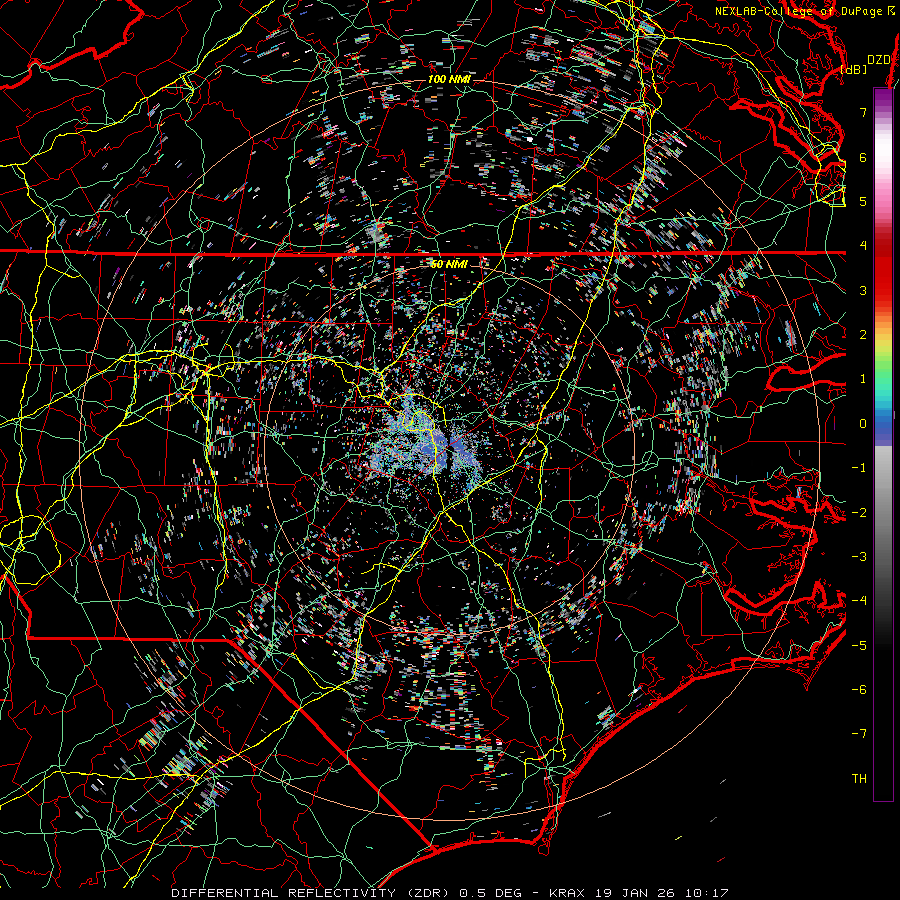This screenshot has height=900, width=900.
Task: Click the 50 NMI range ring label
Action: coord(449,264)
